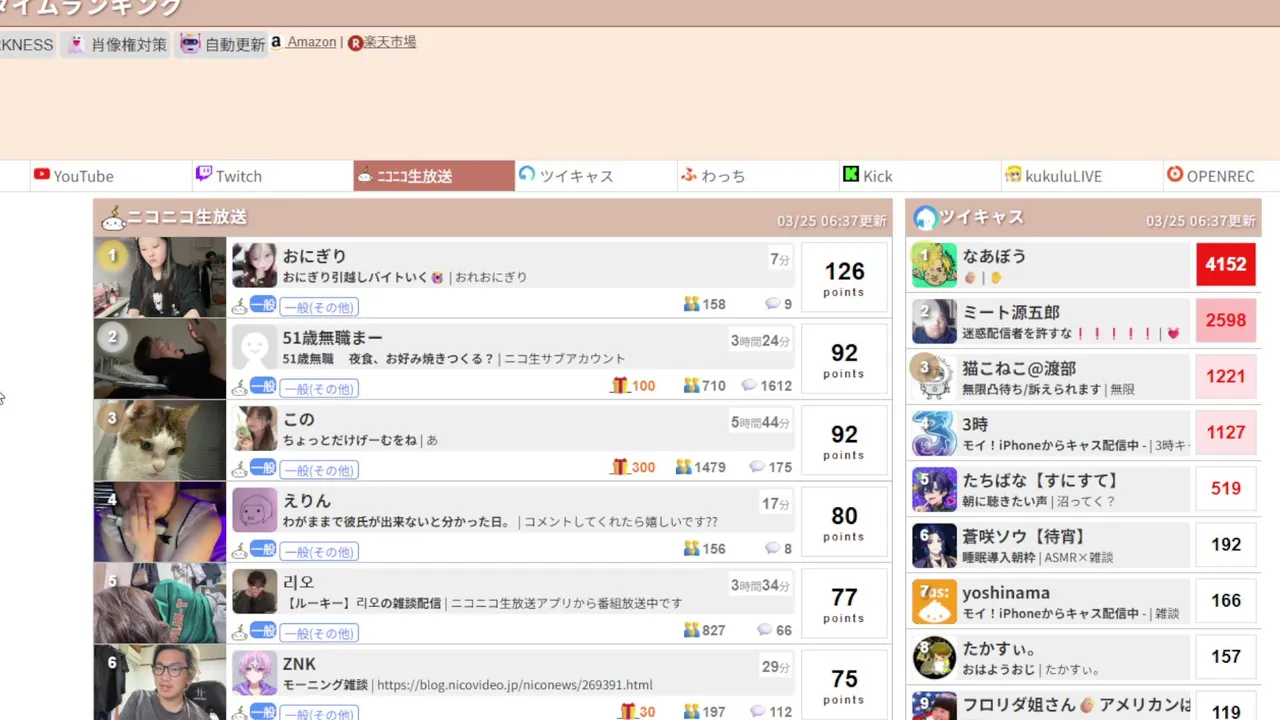Viewport: 1280px width, 720px height.
Task: Click the 2598 score box
Action: [x=1226, y=321]
